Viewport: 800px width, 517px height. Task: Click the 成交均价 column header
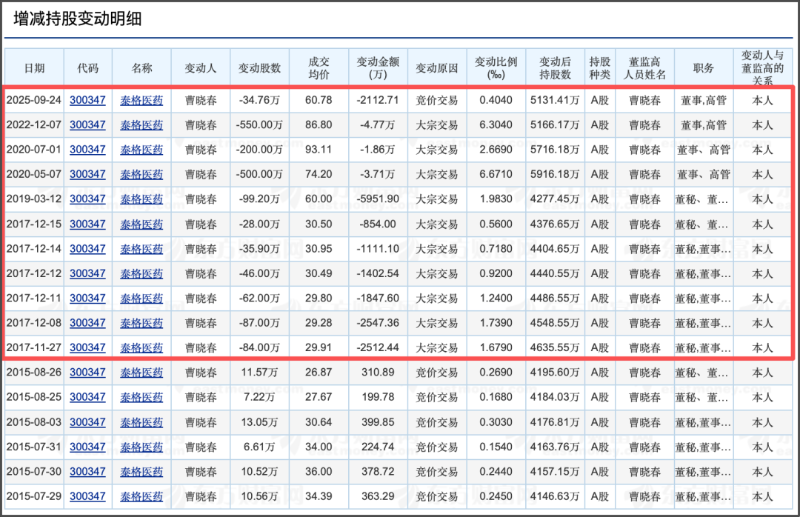[319, 68]
